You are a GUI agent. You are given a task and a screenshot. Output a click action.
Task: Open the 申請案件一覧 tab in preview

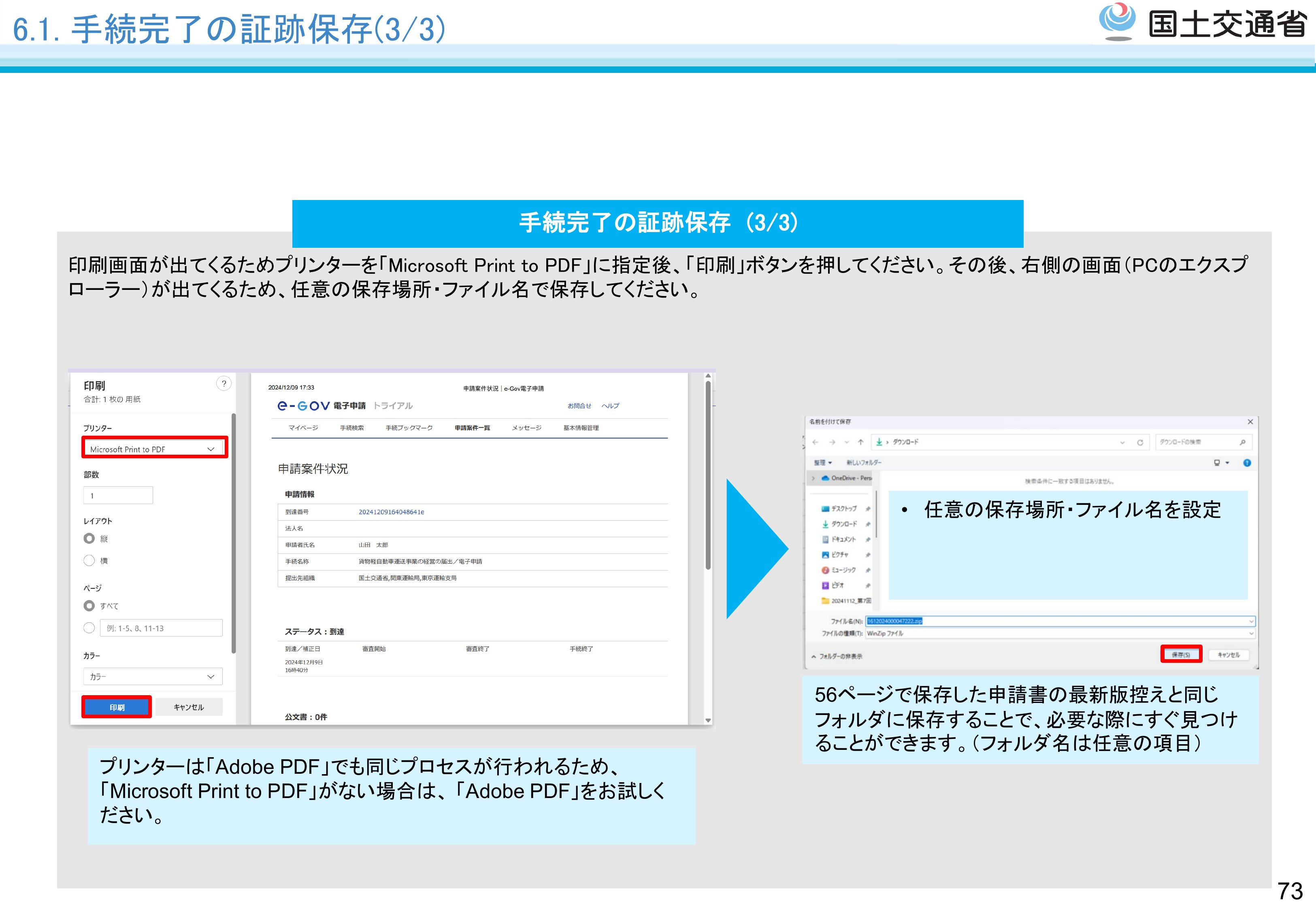pyautogui.click(x=472, y=428)
